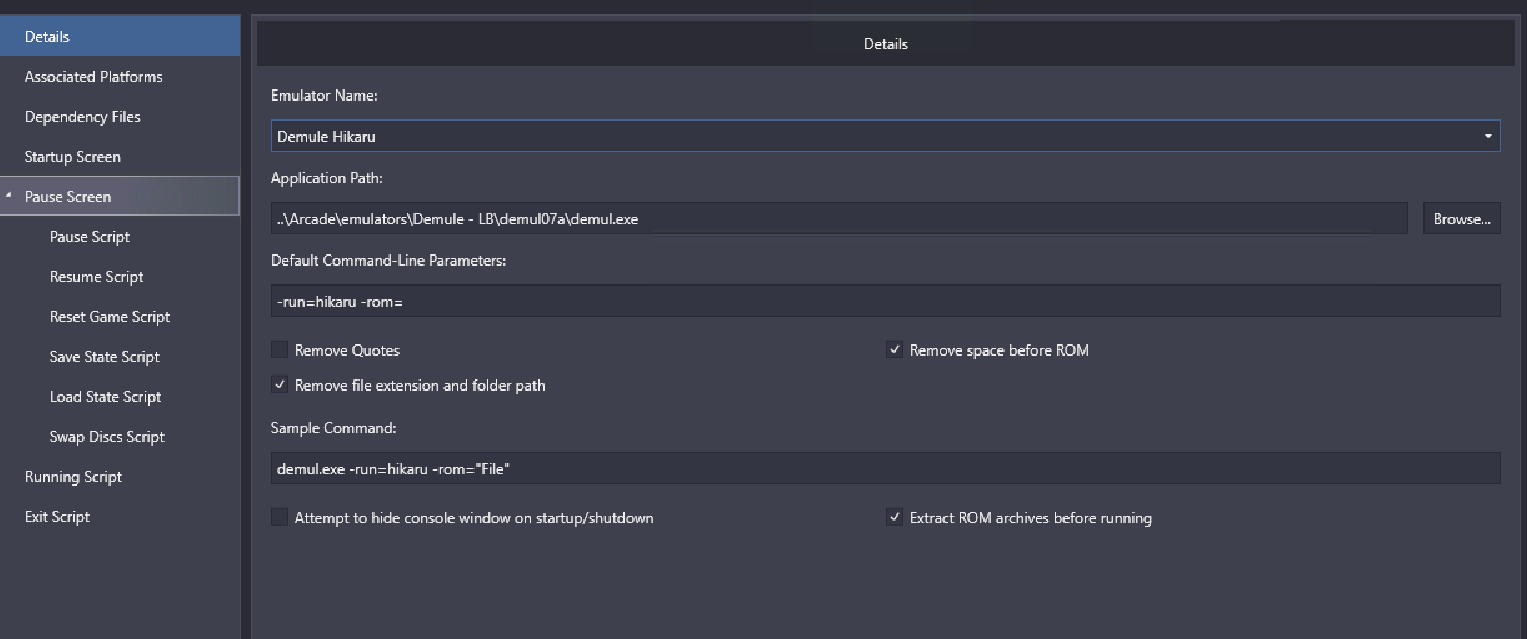Open Emulator Name dropdown arrow
The height and width of the screenshot is (639, 1527).
pyautogui.click(x=1488, y=135)
